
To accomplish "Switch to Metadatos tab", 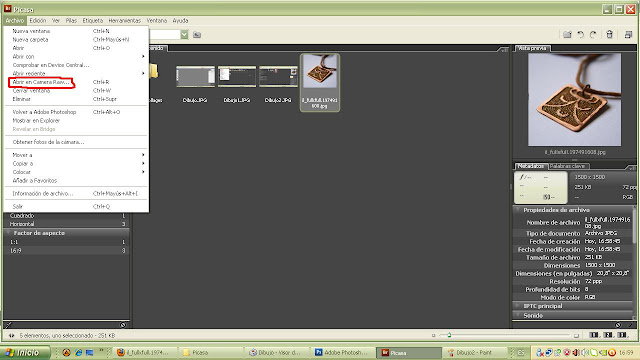I will pyautogui.click(x=530, y=166).
